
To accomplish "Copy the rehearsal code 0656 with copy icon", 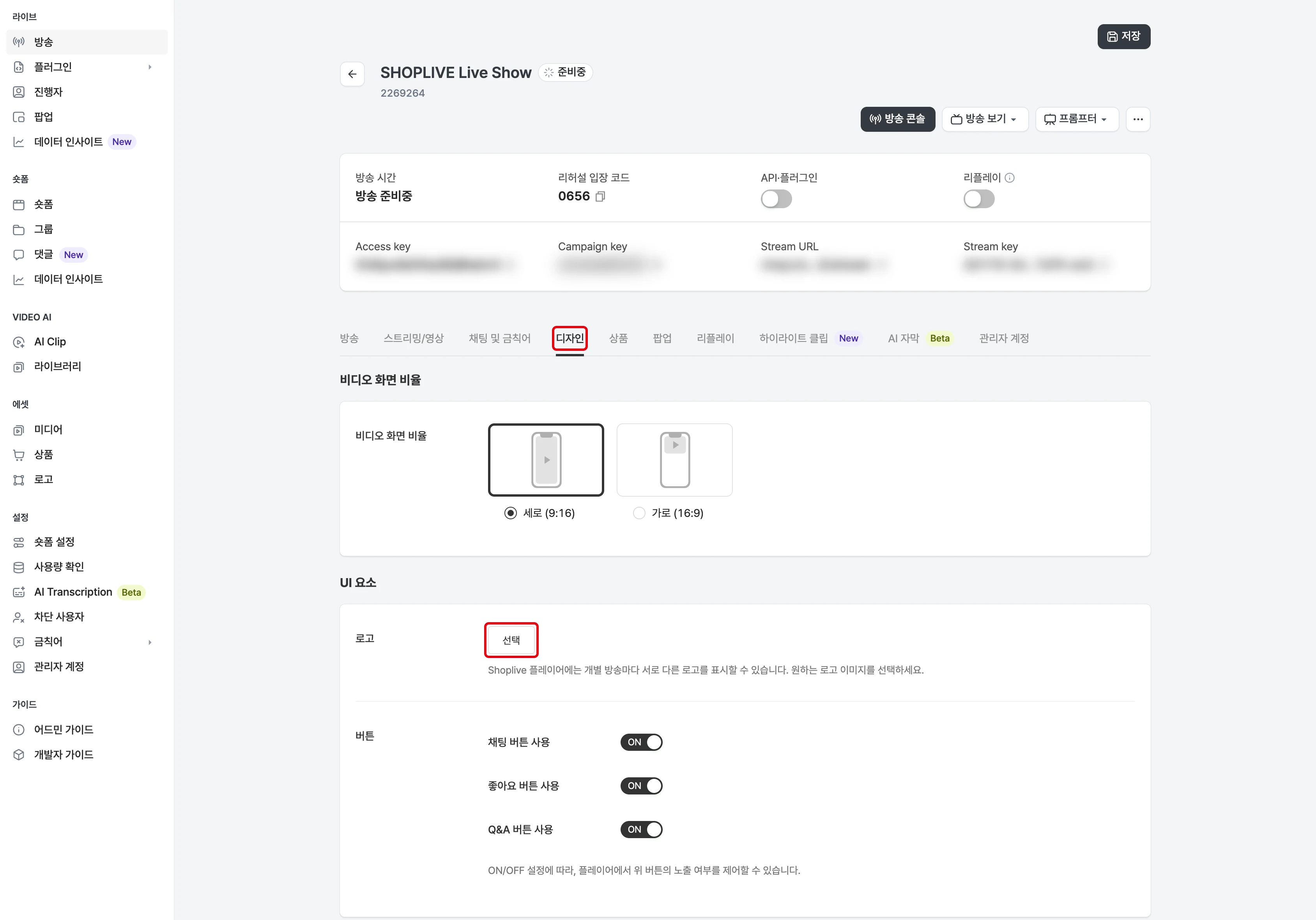I will point(600,196).
